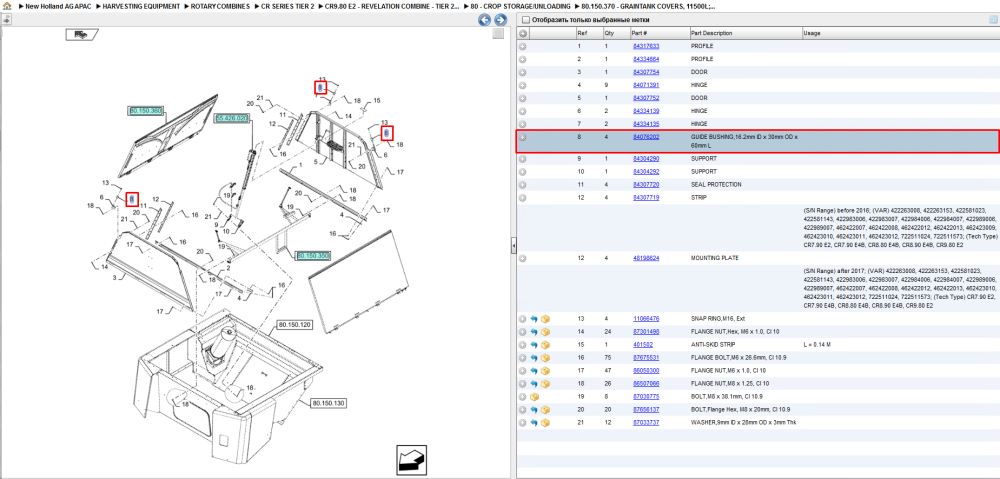Click the plus icon for MOUNTING PLATE row
1000x479 pixels.
point(522,258)
